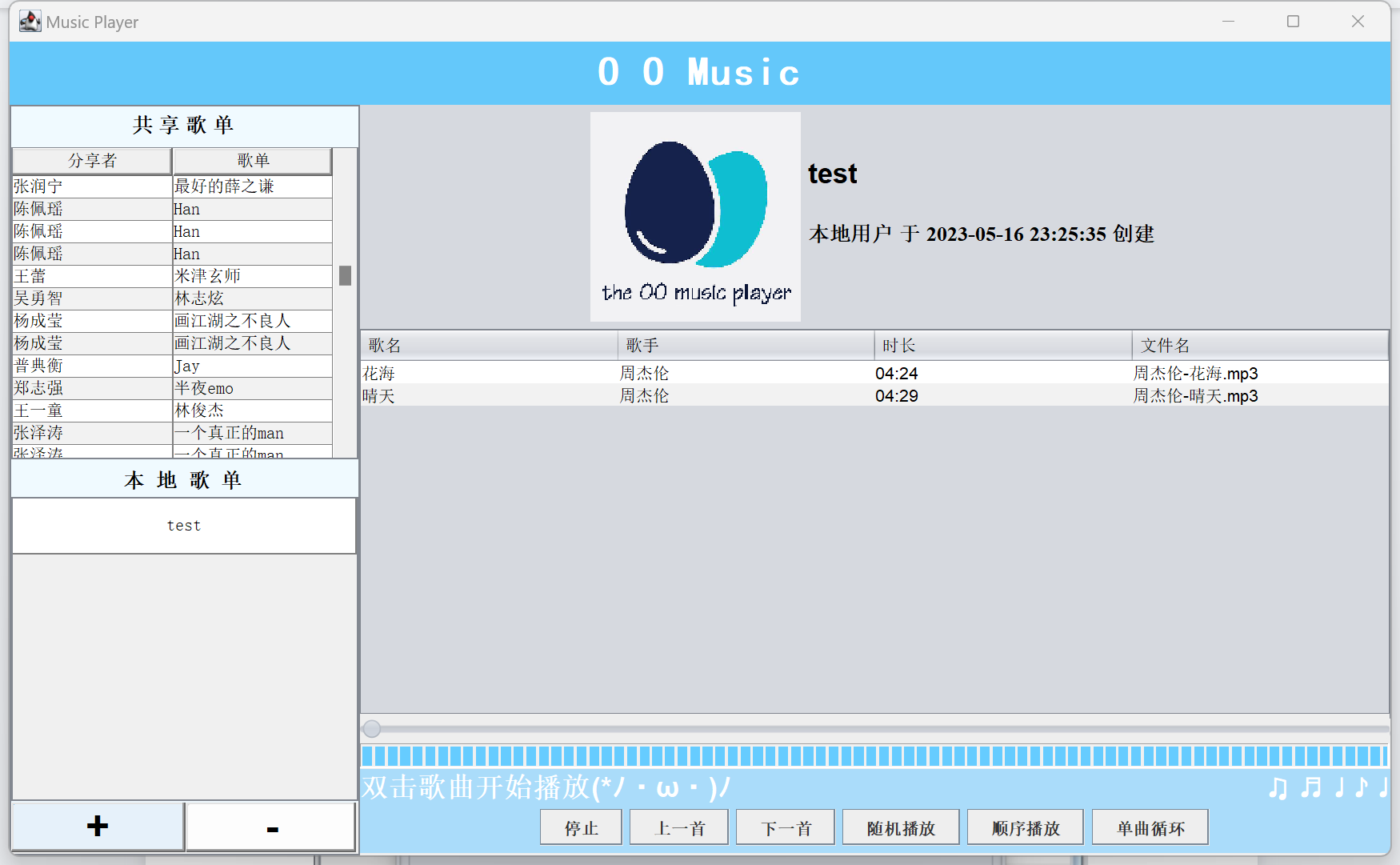Go to previous song with 上一首

(x=679, y=828)
